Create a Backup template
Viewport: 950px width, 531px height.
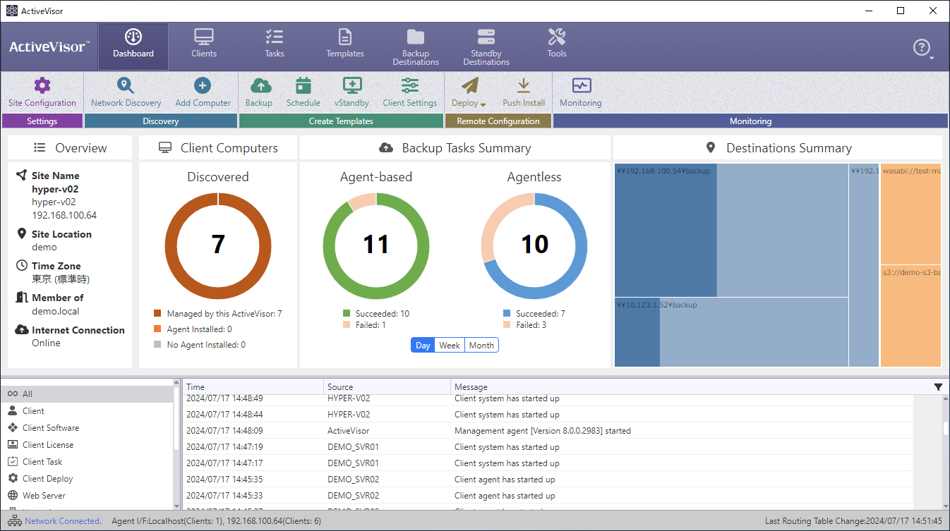click(x=259, y=92)
